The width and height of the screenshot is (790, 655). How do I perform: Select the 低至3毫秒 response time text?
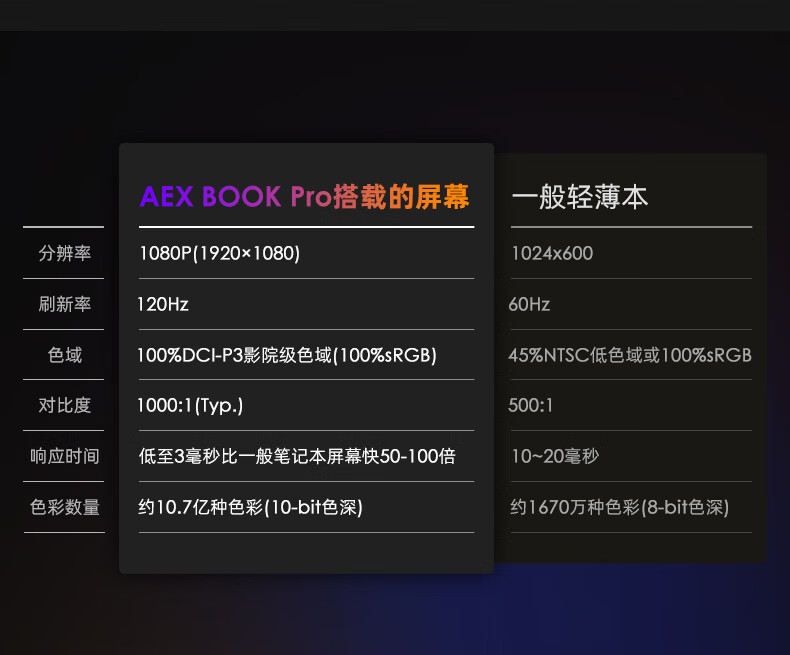[x=179, y=456]
